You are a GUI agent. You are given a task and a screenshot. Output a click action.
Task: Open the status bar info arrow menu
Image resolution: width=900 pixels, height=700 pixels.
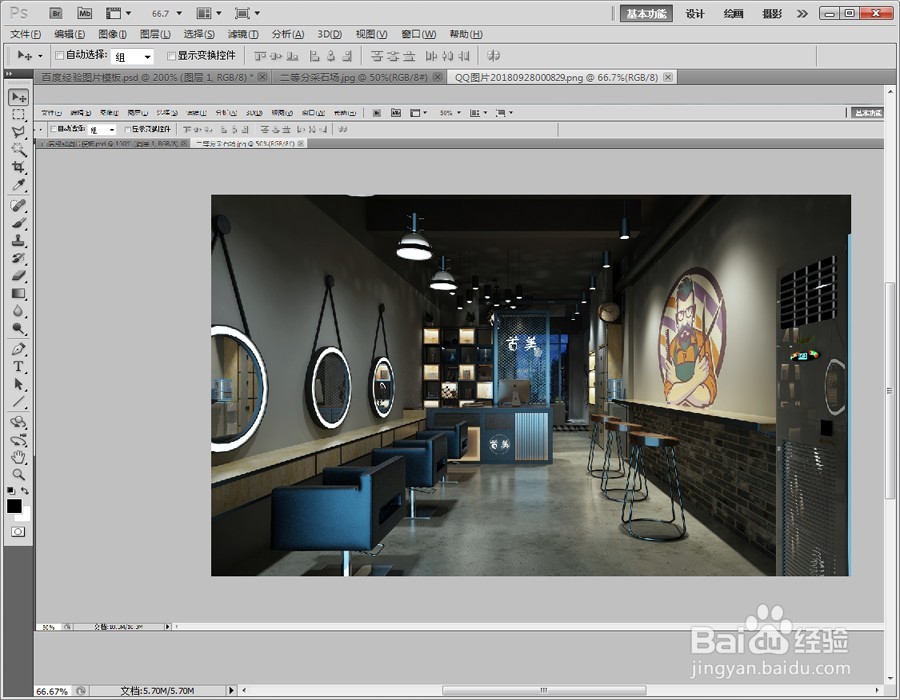point(231,690)
